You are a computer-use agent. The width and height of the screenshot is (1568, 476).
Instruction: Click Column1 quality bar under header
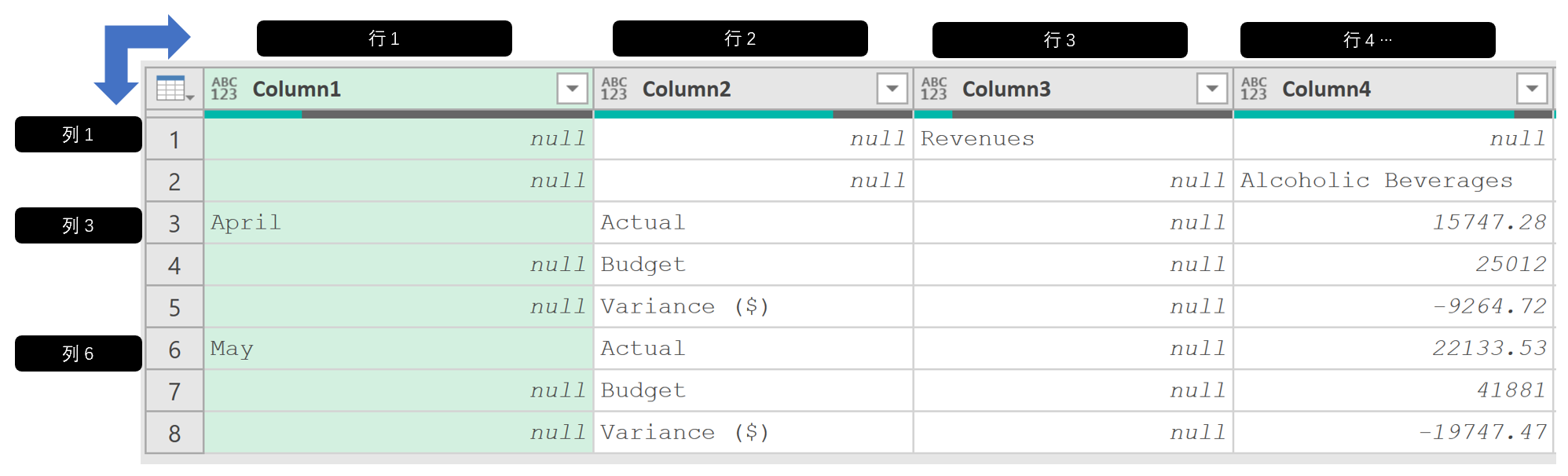pyautogui.click(x=398, y=115)
